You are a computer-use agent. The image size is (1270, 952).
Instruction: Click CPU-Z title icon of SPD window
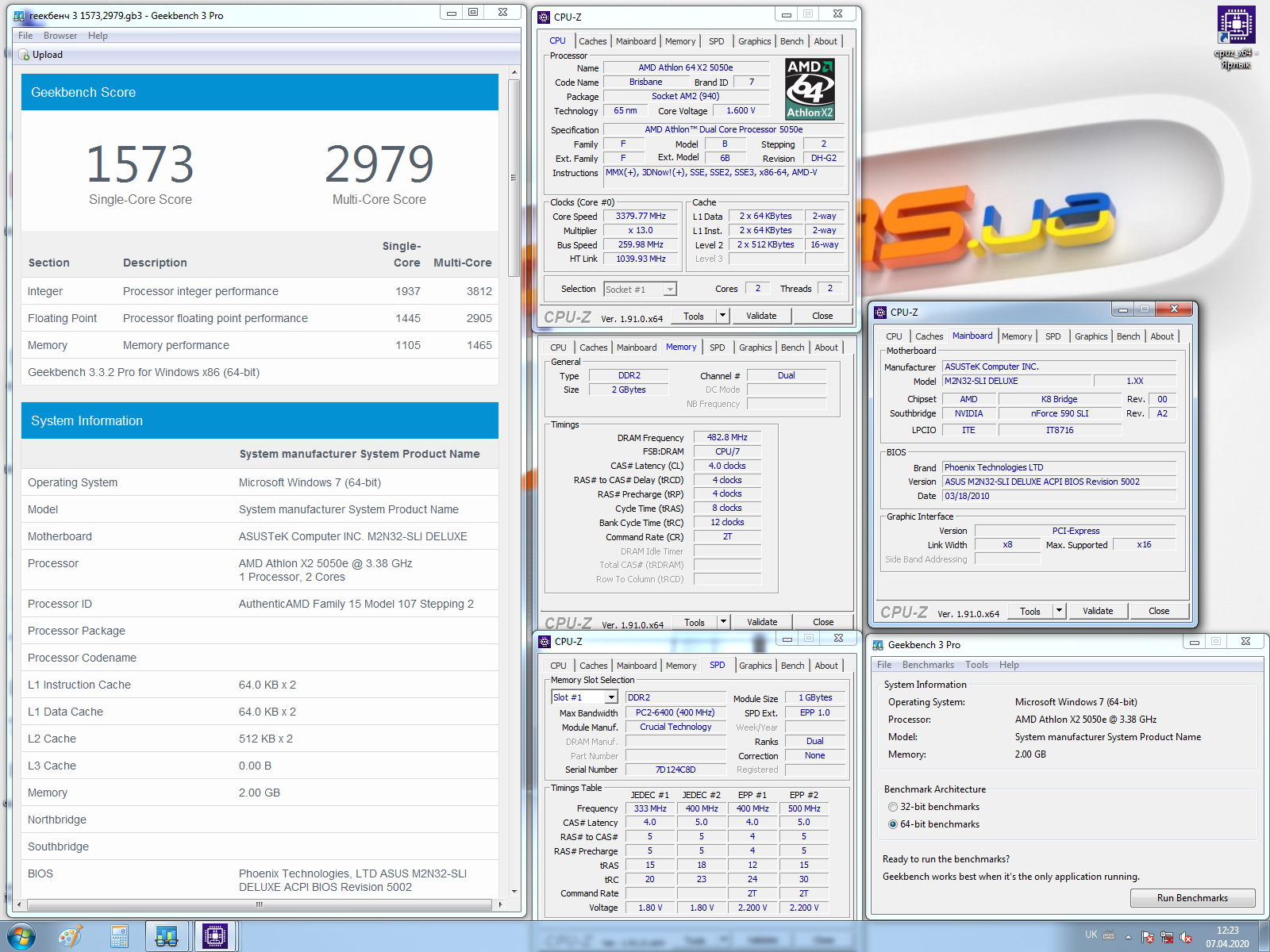pyautogui.click(x=545, y=641)
